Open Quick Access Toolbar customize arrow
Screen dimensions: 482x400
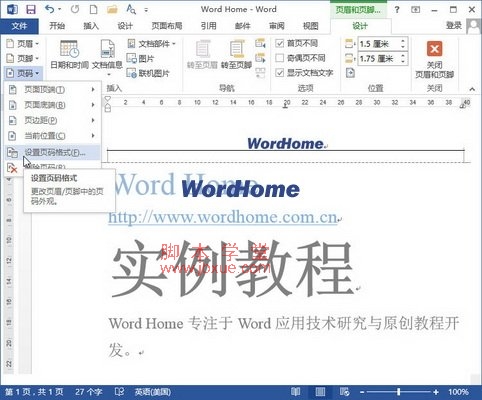[x=146, y=10]
